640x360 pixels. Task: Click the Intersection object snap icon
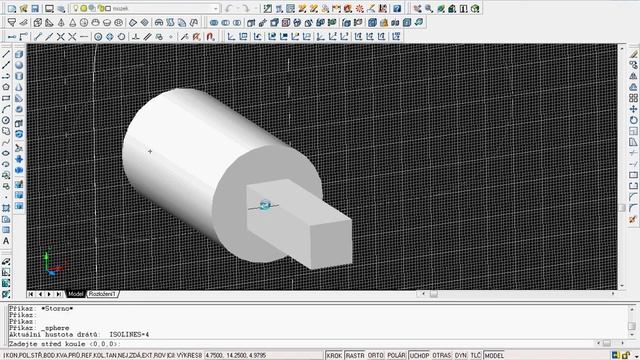coord(60,36)
